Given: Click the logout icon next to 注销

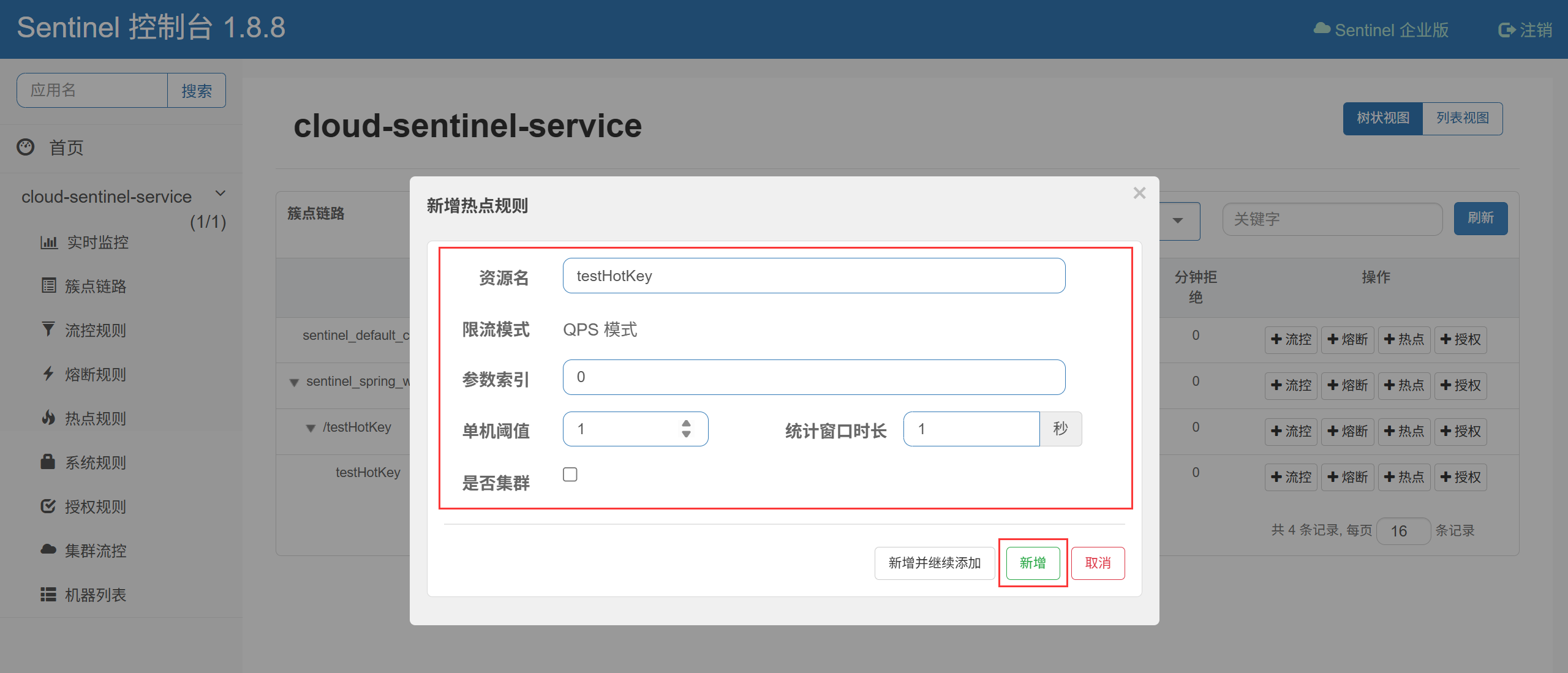Looking at the screenshot, I should click(1506, 30).
